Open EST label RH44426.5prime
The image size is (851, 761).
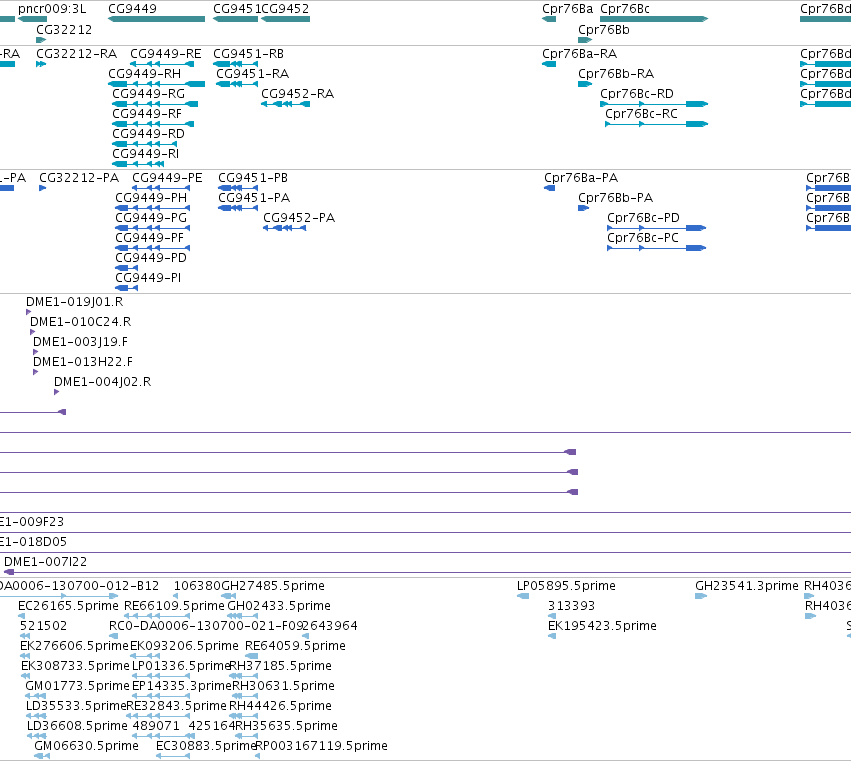tap(280, 707)
